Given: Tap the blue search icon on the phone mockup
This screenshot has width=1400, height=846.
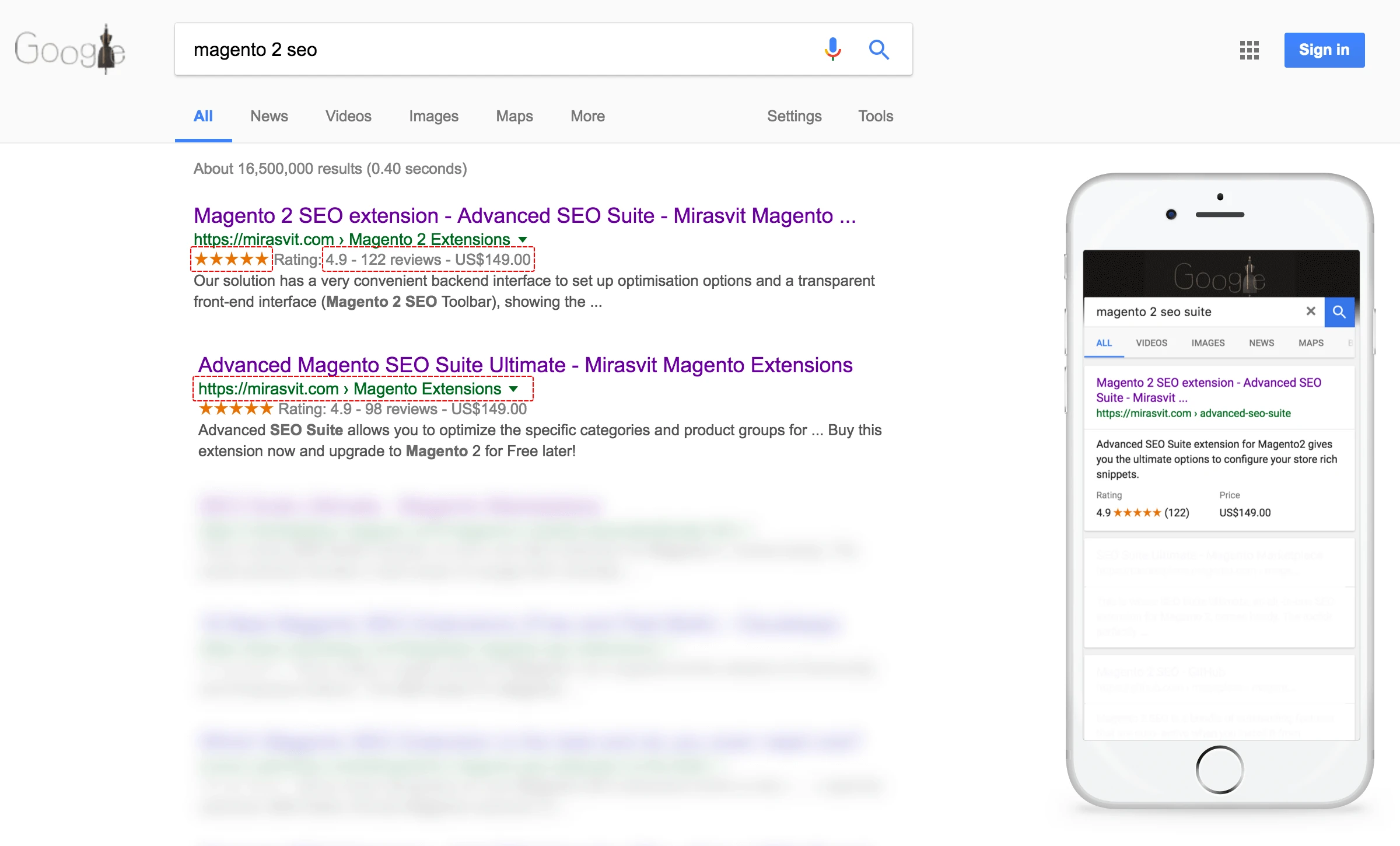Looking at the screenshot, I should (1339, 312).
